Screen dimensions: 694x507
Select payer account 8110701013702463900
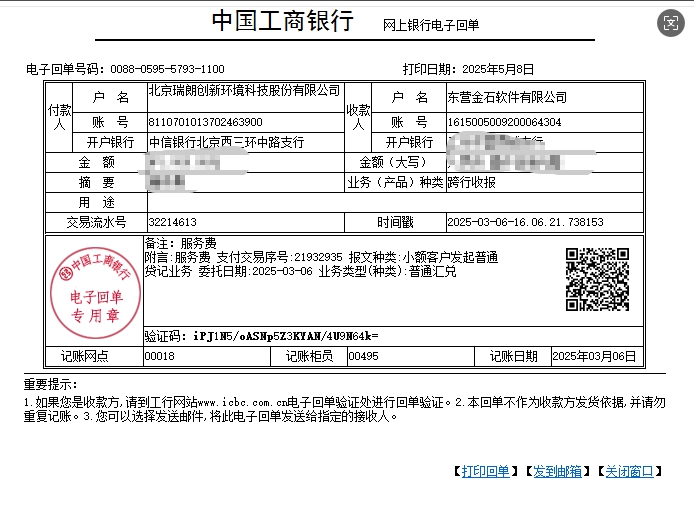click(x=205, y=122)
